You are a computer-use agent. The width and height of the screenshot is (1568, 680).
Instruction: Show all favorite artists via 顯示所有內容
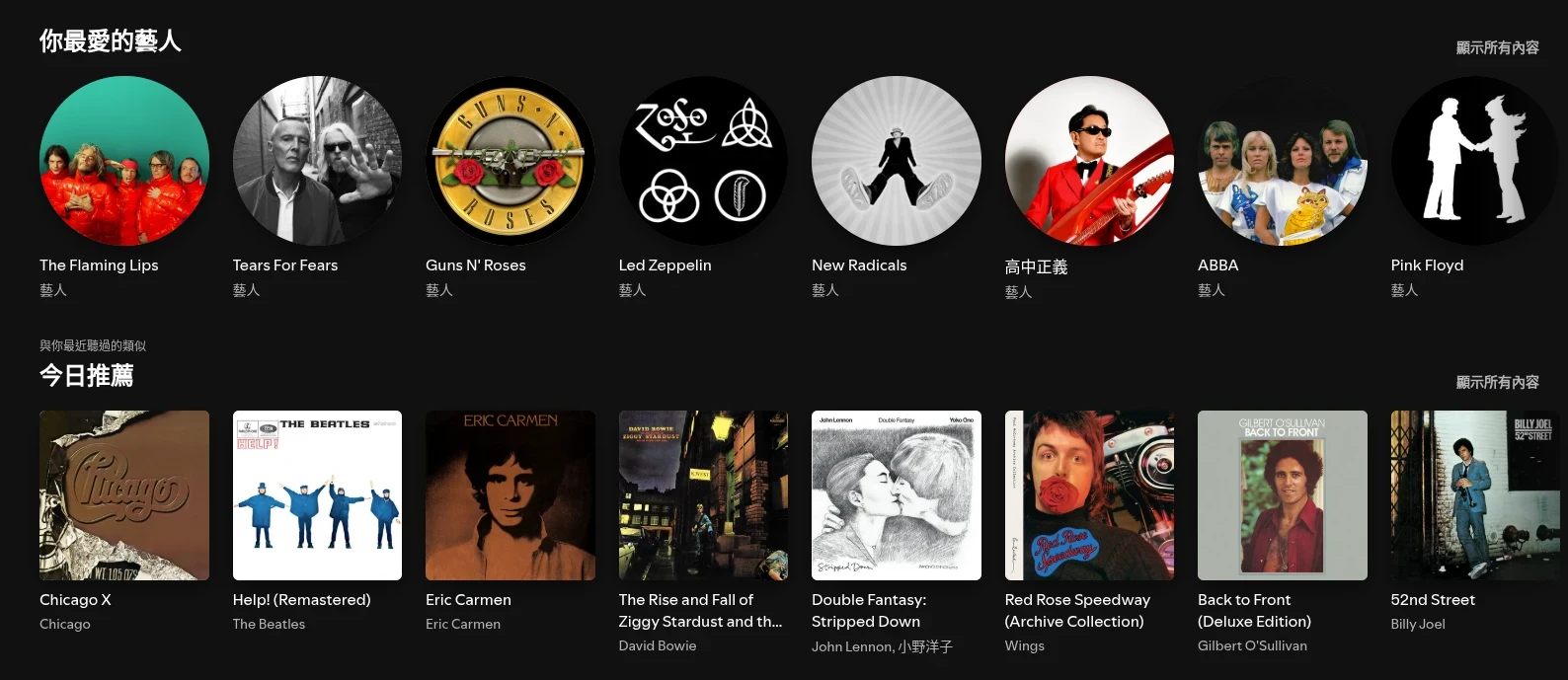tap(1497, 47)
